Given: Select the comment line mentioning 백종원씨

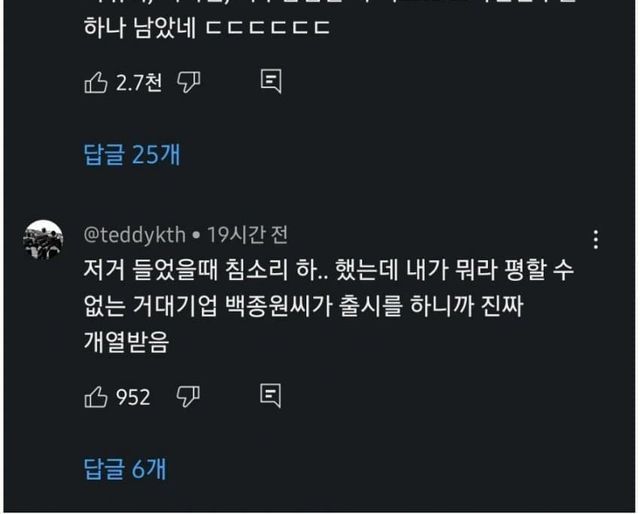Looking at the screenshot, I should coord(303,306).
